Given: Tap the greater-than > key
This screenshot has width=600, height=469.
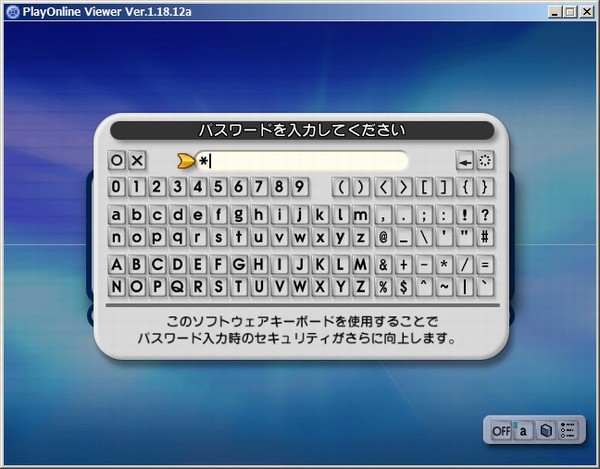Looking at the screenshot, I should click(403, 187).
